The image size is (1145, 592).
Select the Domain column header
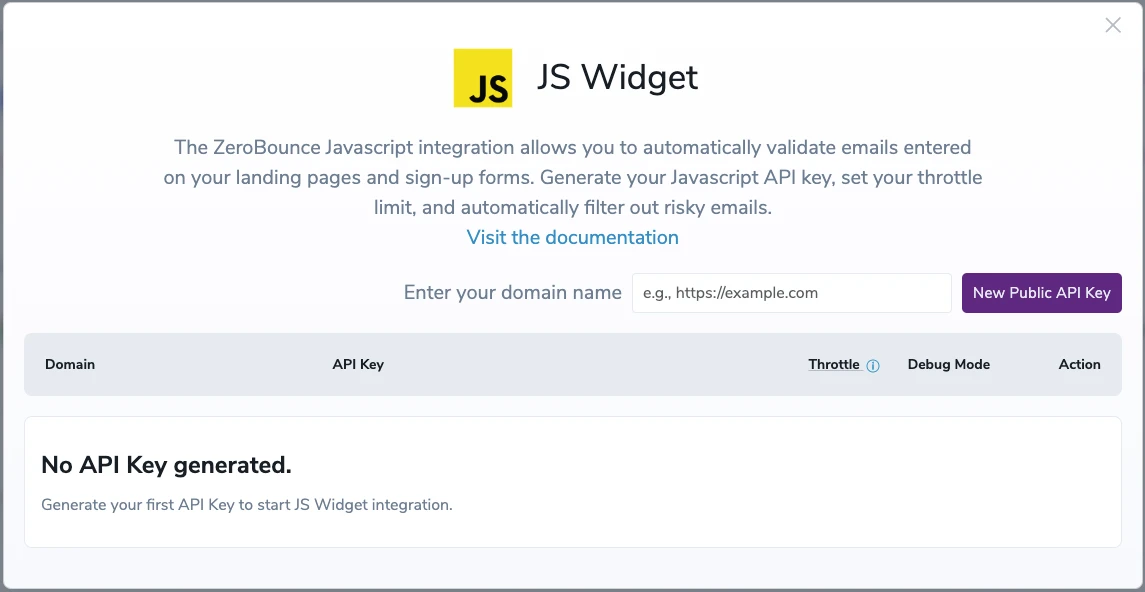tap(69, 364)
